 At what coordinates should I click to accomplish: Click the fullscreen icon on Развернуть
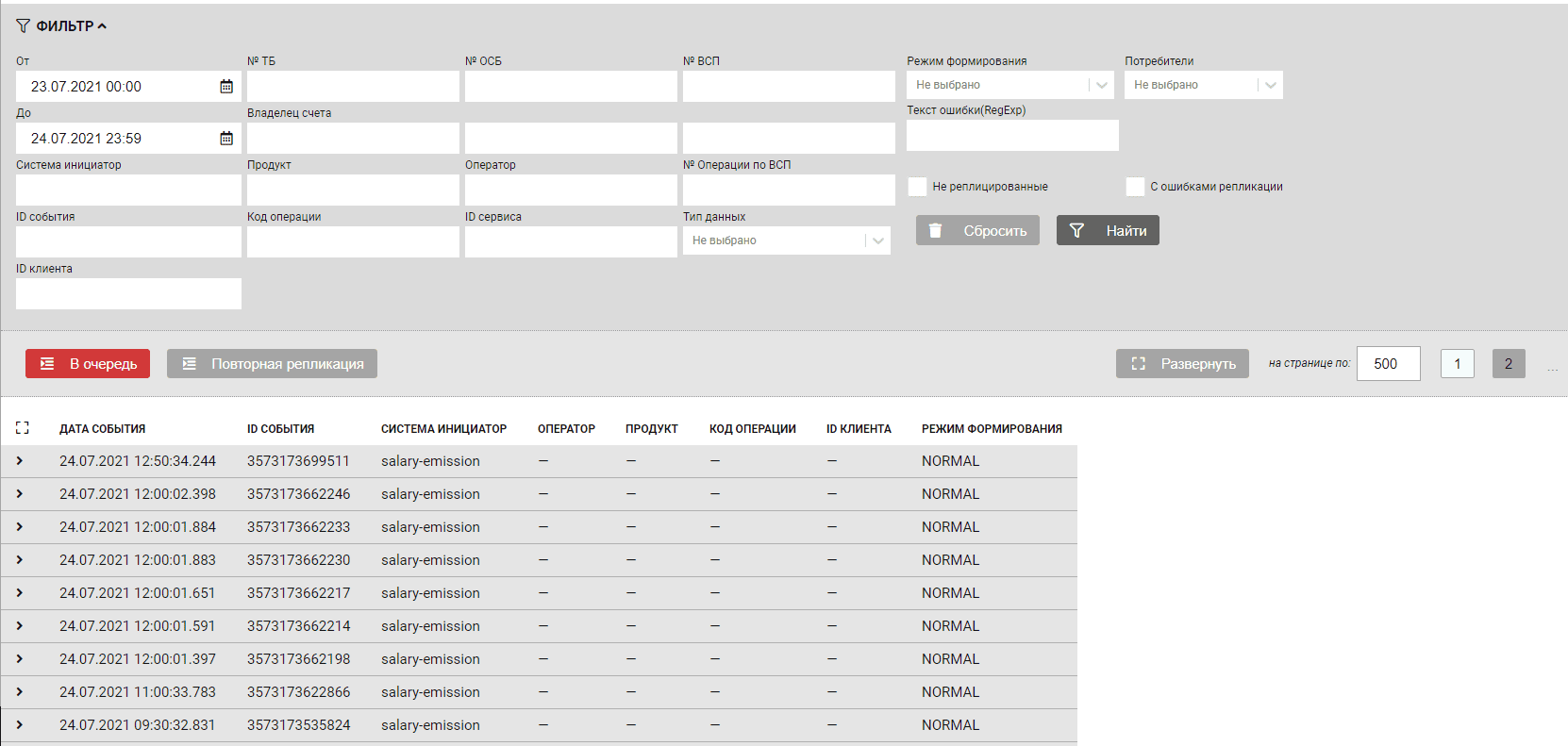(1139, 364)
